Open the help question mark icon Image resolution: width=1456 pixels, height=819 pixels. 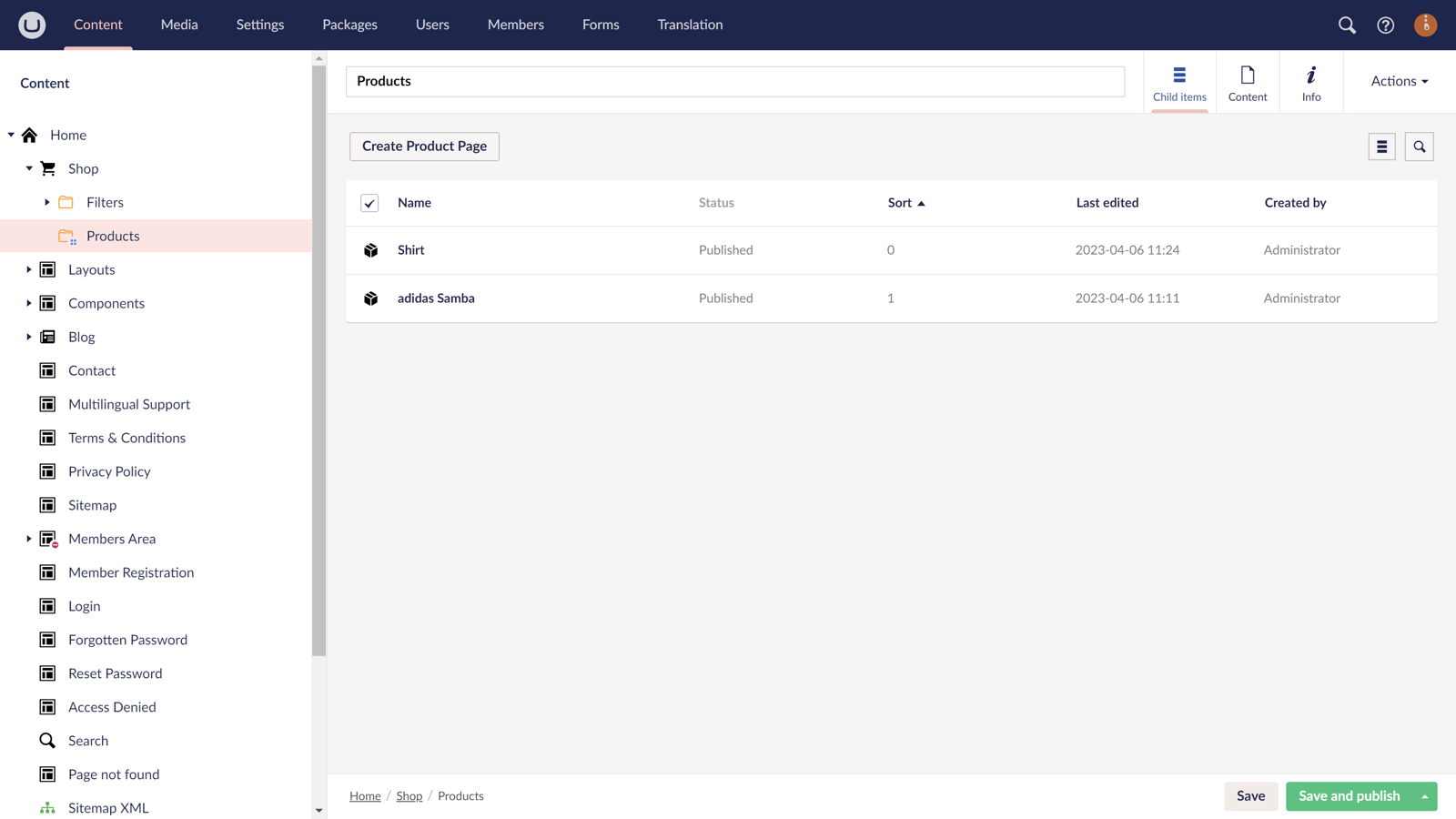click(x=1385, y=25)
